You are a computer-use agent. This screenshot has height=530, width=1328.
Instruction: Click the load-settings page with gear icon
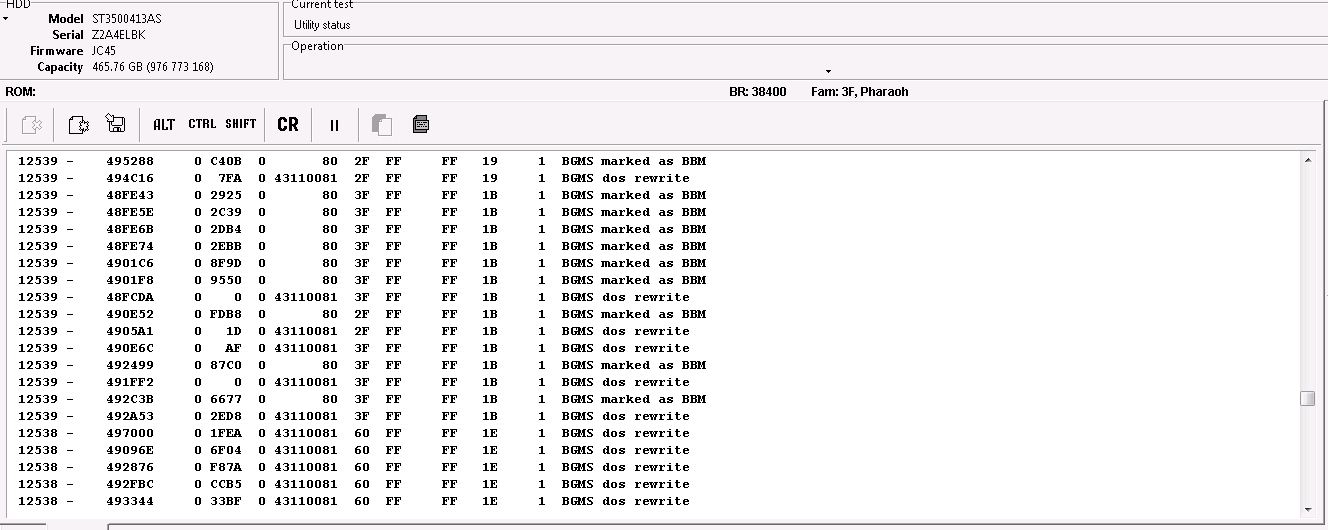click(79, 125)
